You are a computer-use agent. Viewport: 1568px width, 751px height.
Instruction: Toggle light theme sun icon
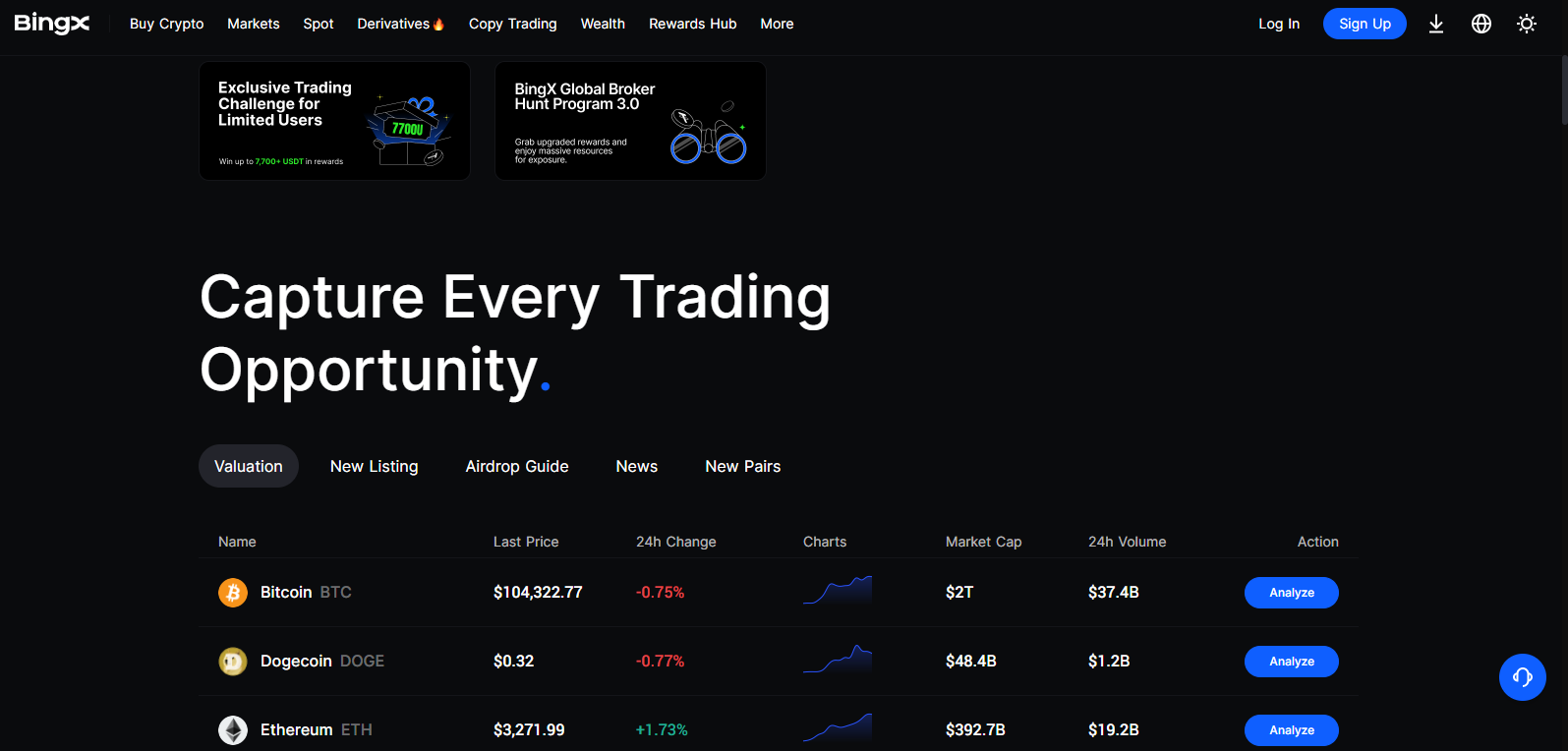coord(1527,24)
